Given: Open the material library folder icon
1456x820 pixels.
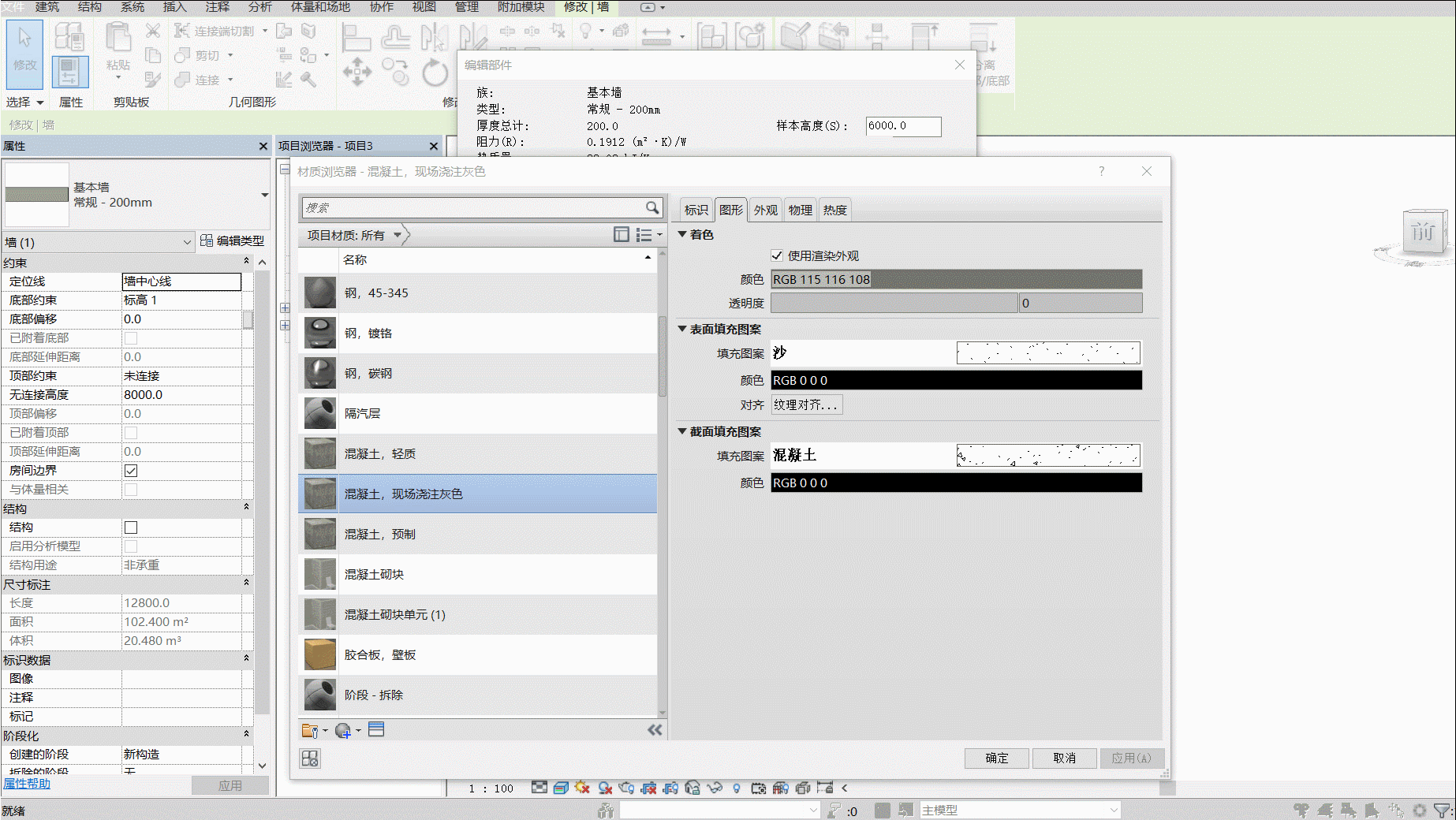Looking at the screenshot, I should (310, 731).
